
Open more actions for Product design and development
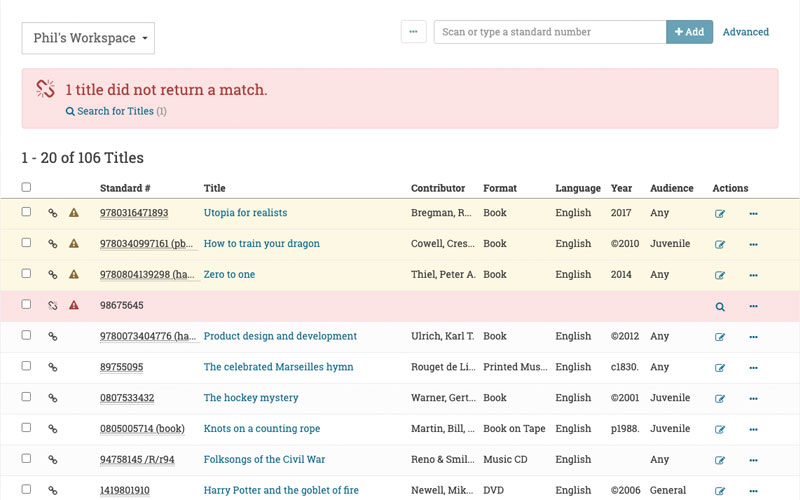754,337
